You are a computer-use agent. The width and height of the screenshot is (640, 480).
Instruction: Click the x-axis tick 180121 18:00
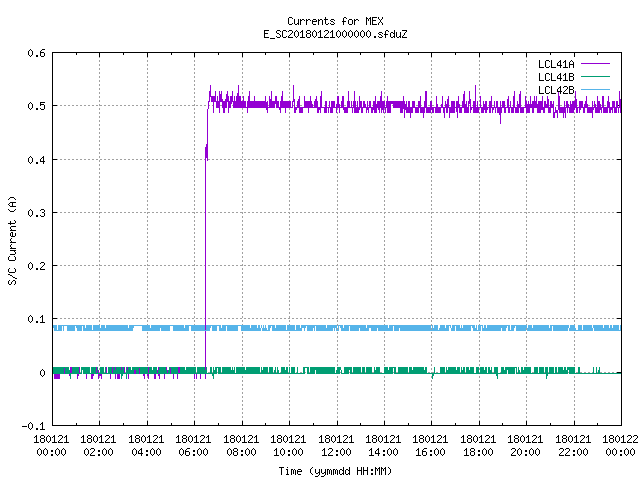tap(478, 446)
